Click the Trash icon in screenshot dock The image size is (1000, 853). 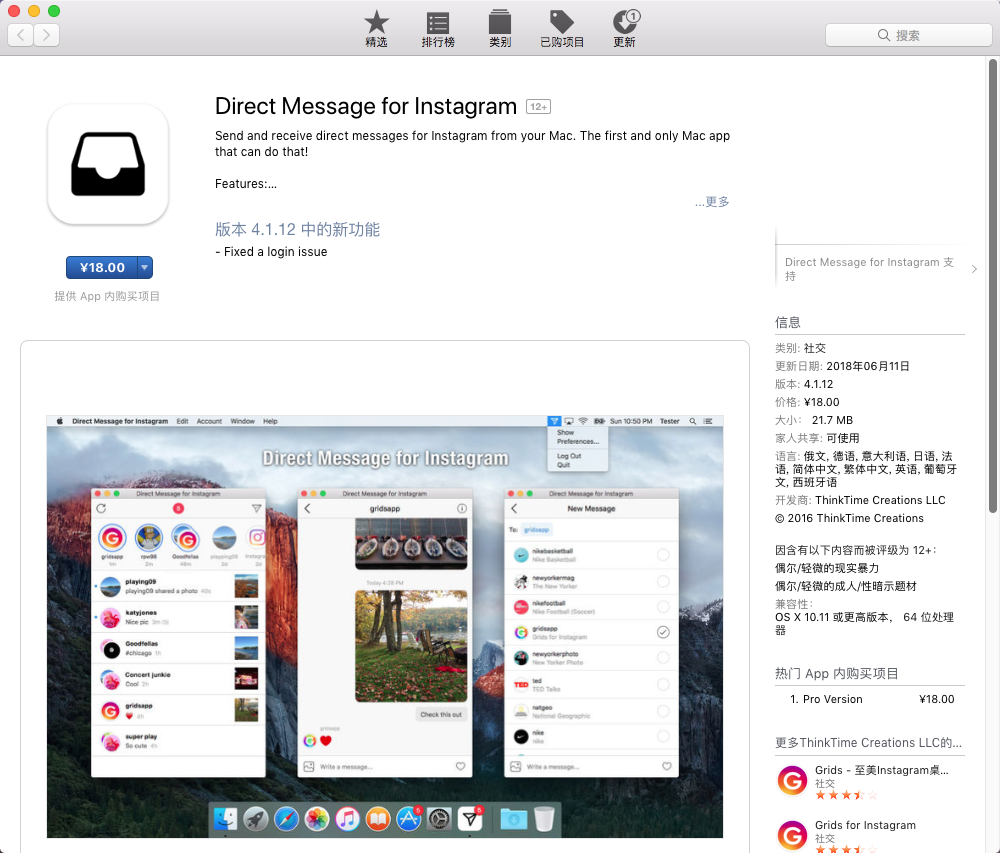544,819
